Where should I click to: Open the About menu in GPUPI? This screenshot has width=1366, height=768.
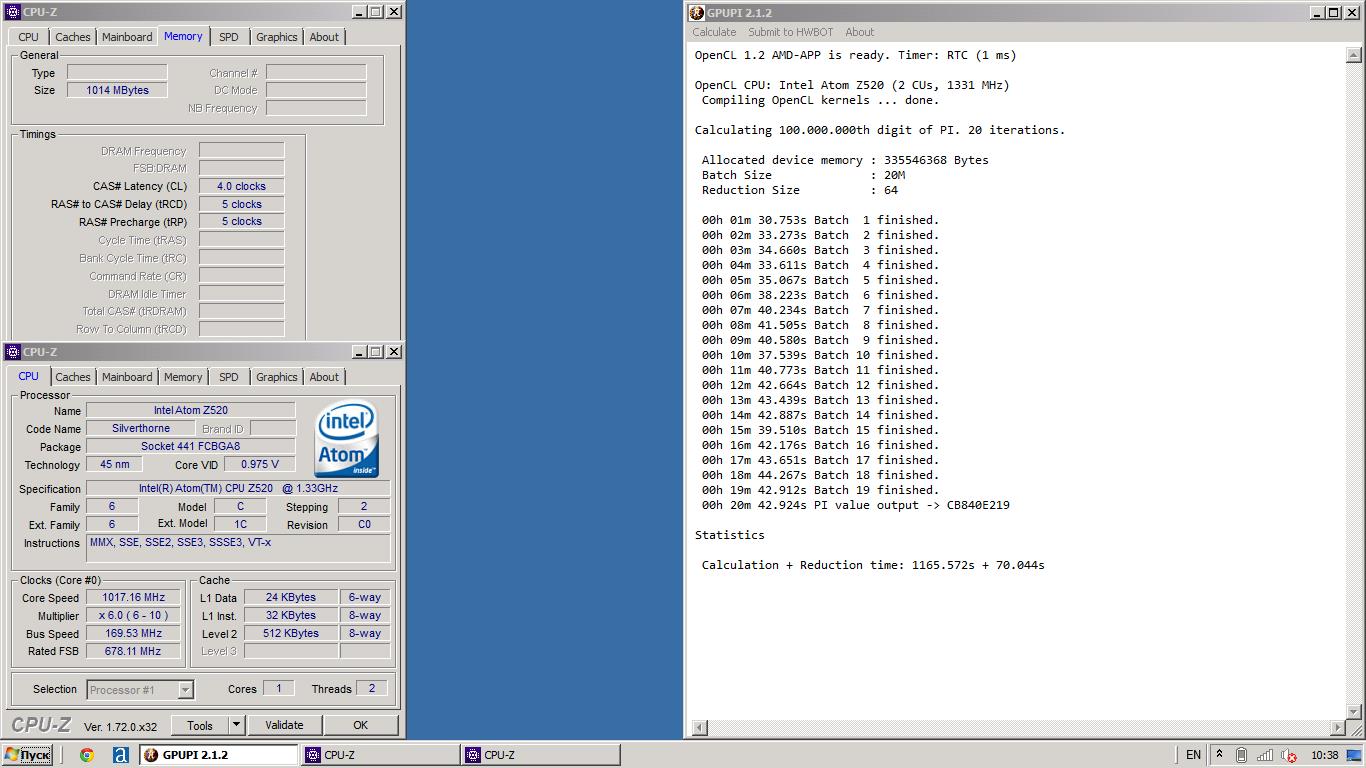pos(859,32)
